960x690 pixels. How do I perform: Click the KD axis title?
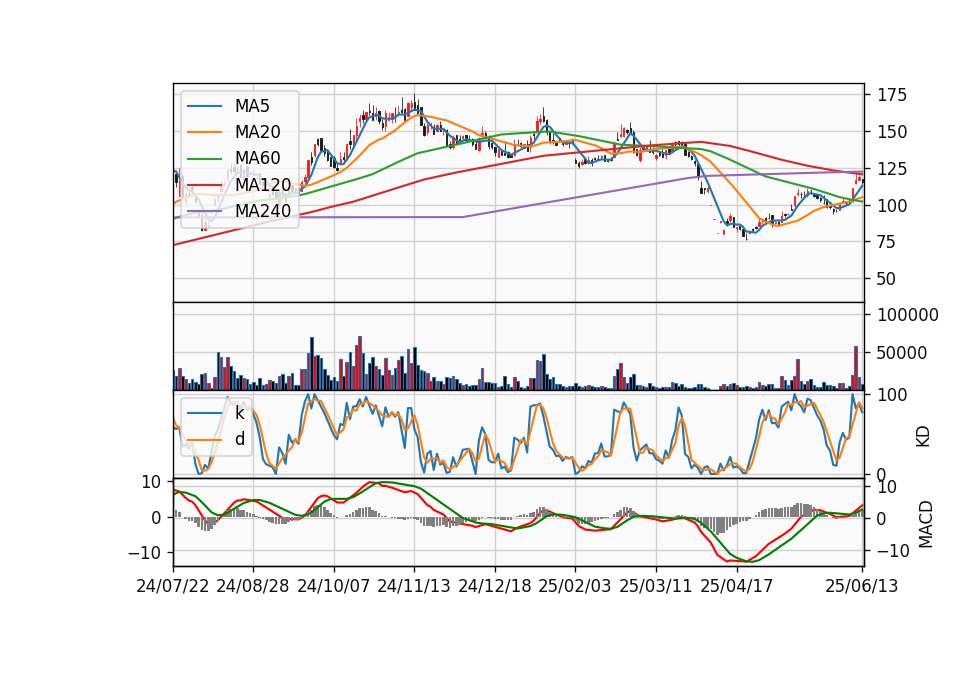(x=923, y=437)
